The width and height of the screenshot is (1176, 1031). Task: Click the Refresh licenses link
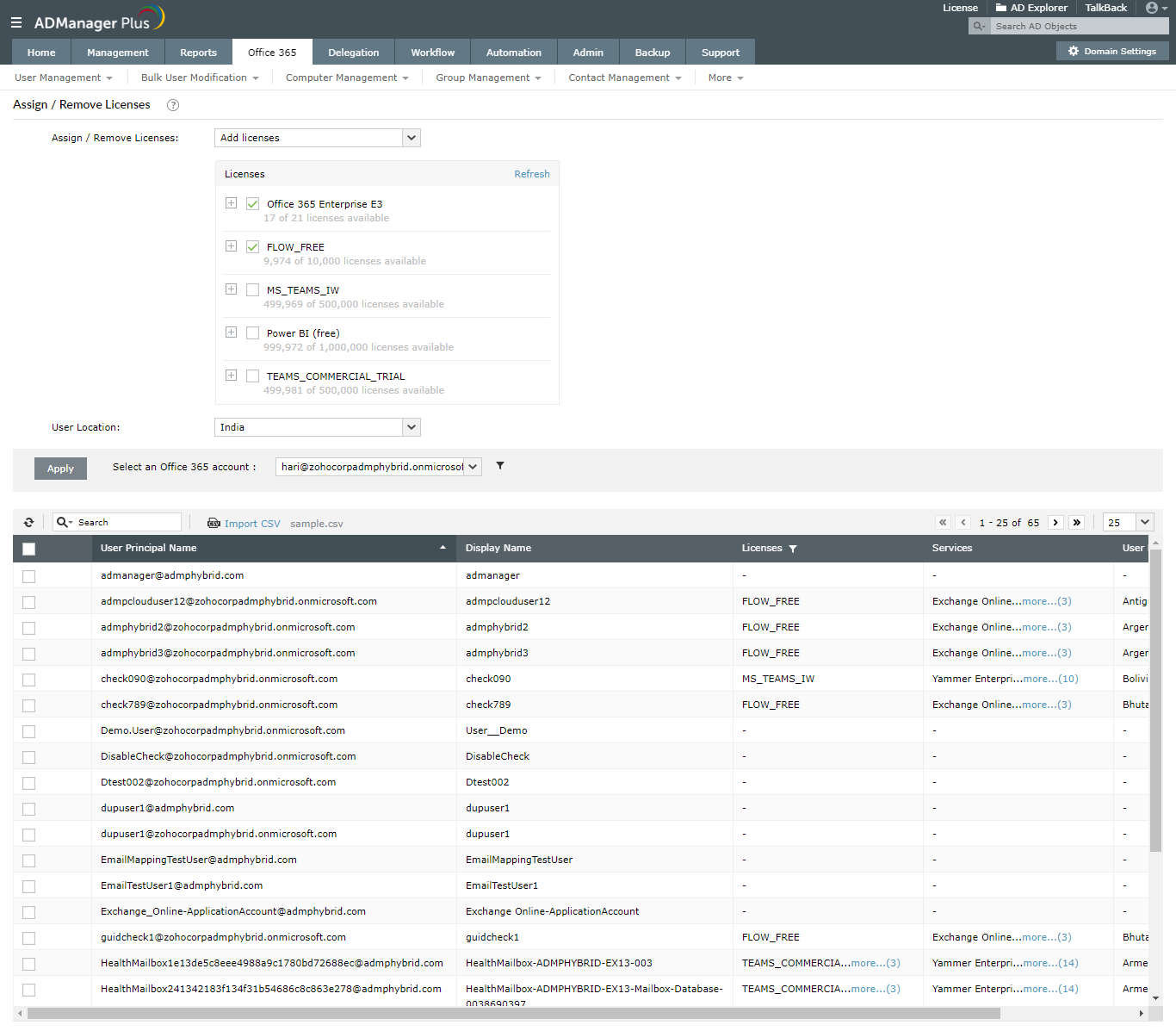[x=532, y=174]
